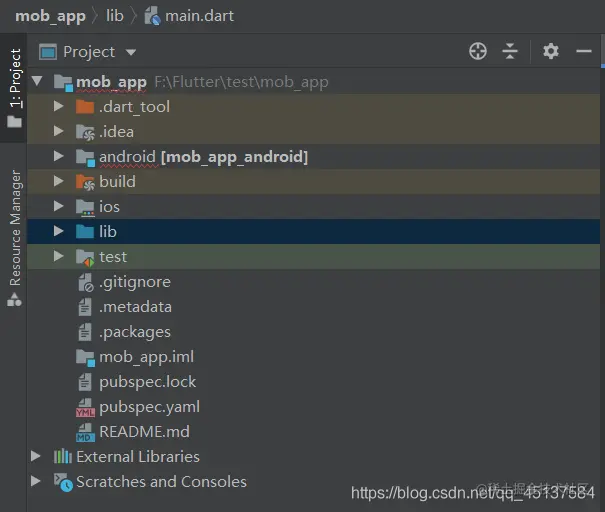Click the mob_app.iml file icon

(x=85, y=357)
